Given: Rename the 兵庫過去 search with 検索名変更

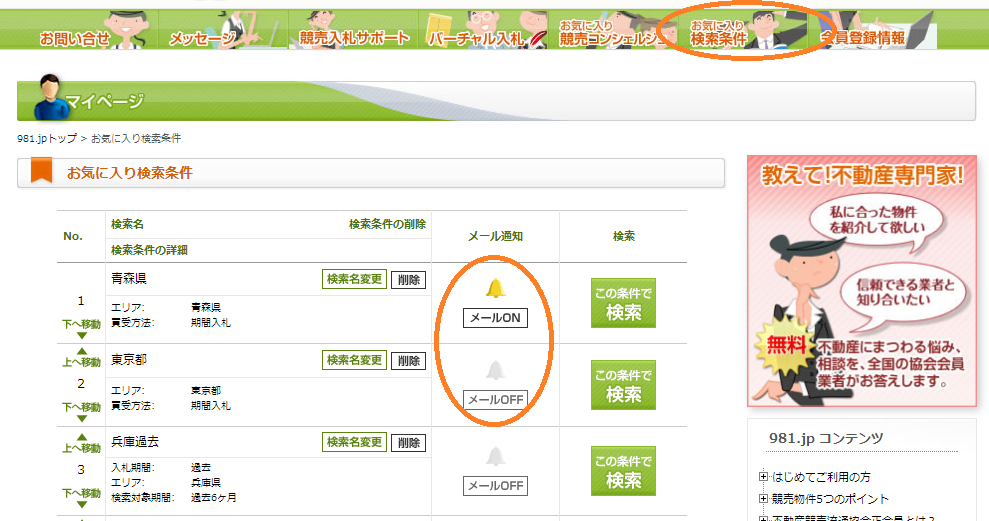Looking at the screenshot, I should [x=354, y=442].
